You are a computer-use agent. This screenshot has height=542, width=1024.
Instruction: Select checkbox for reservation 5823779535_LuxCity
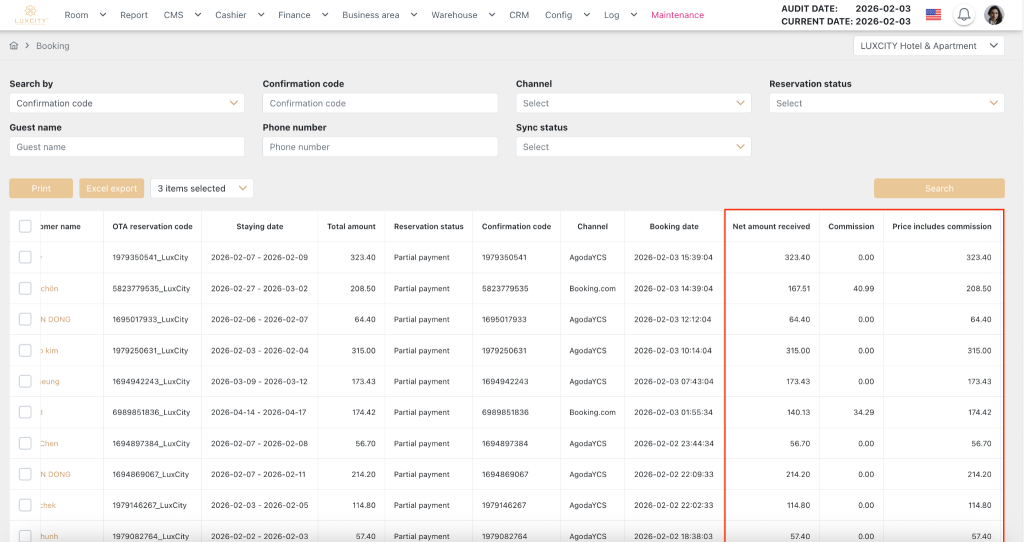coord(25,288)
